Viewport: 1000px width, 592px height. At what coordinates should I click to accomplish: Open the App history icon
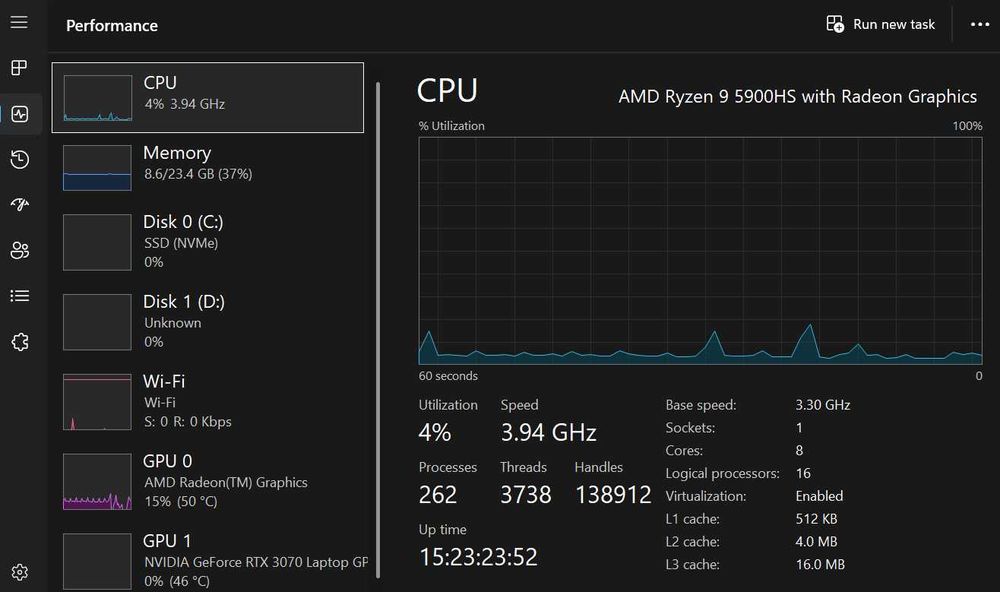pos(19,160)
